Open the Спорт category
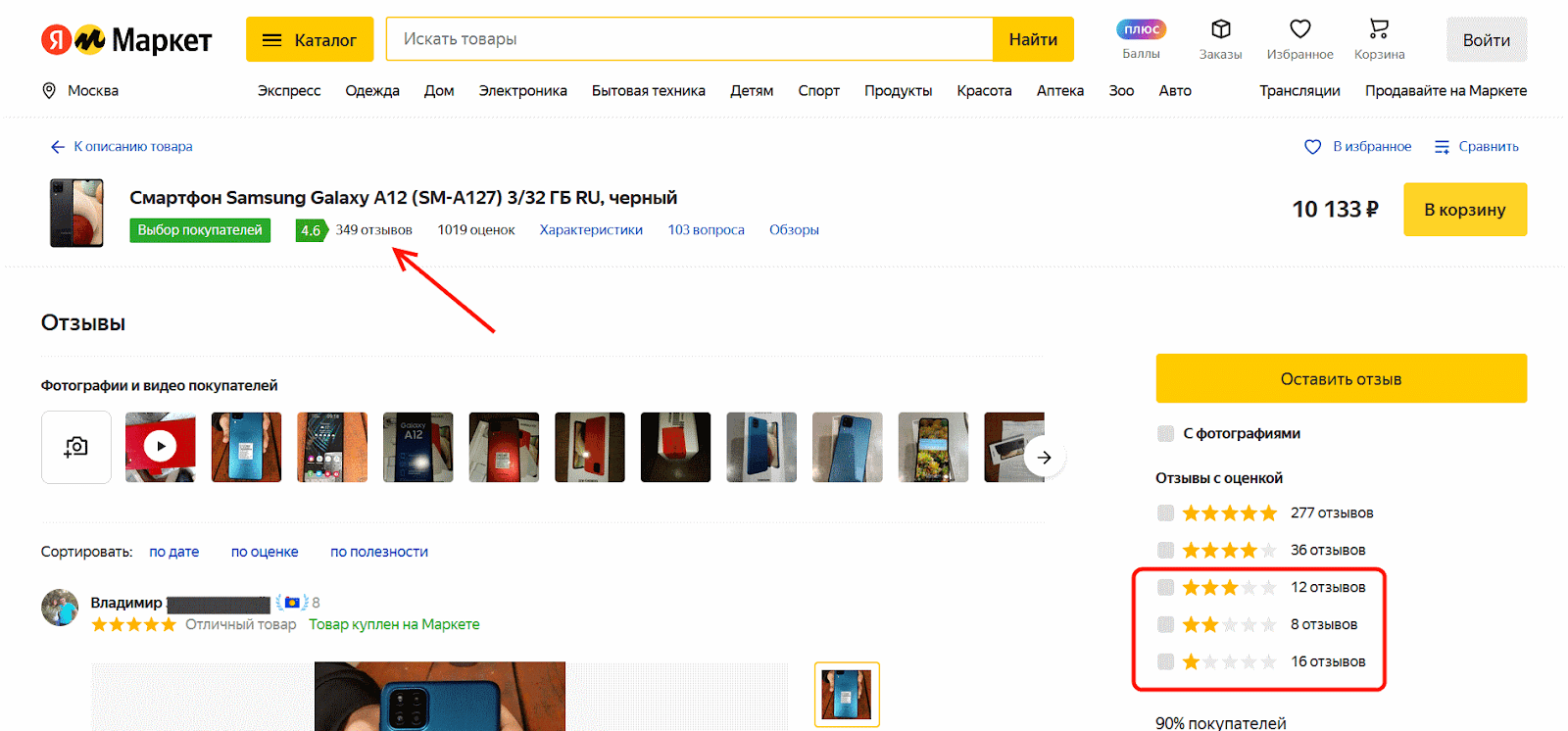 (819, 90)
